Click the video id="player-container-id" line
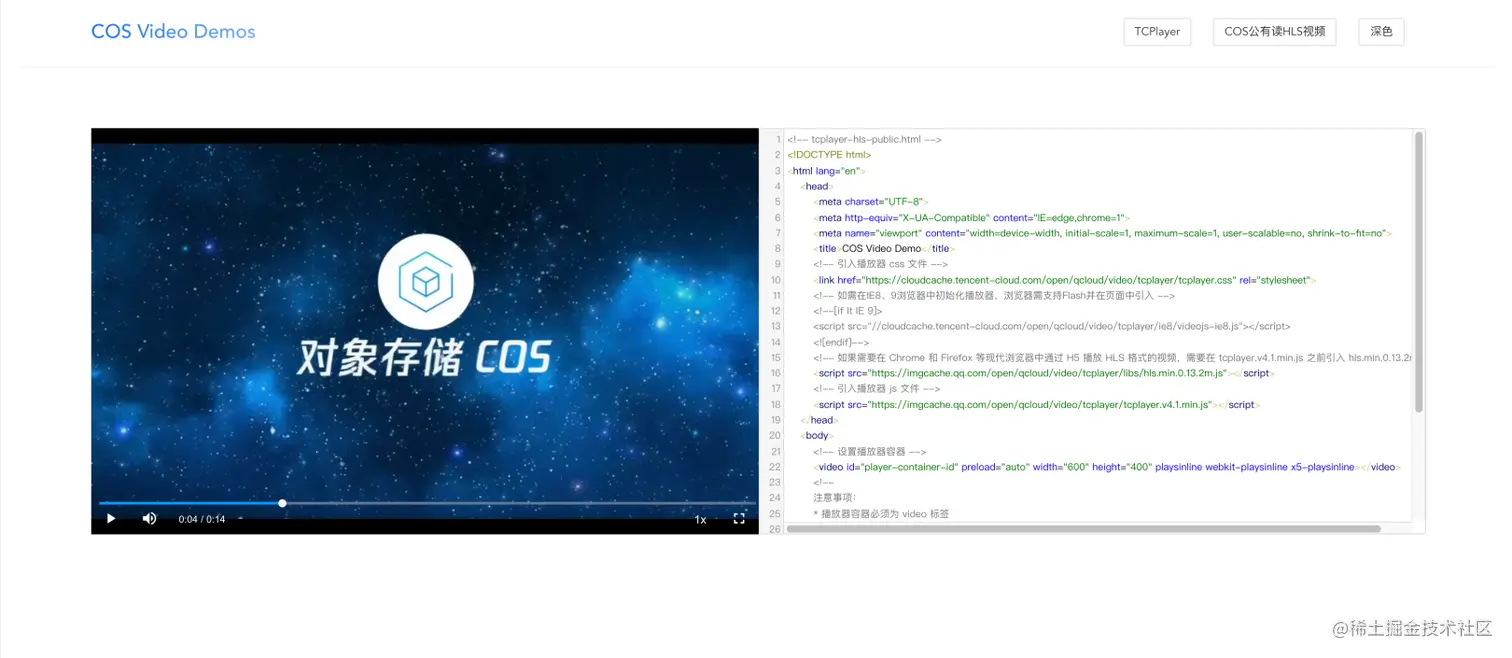 pos(1106,467)
